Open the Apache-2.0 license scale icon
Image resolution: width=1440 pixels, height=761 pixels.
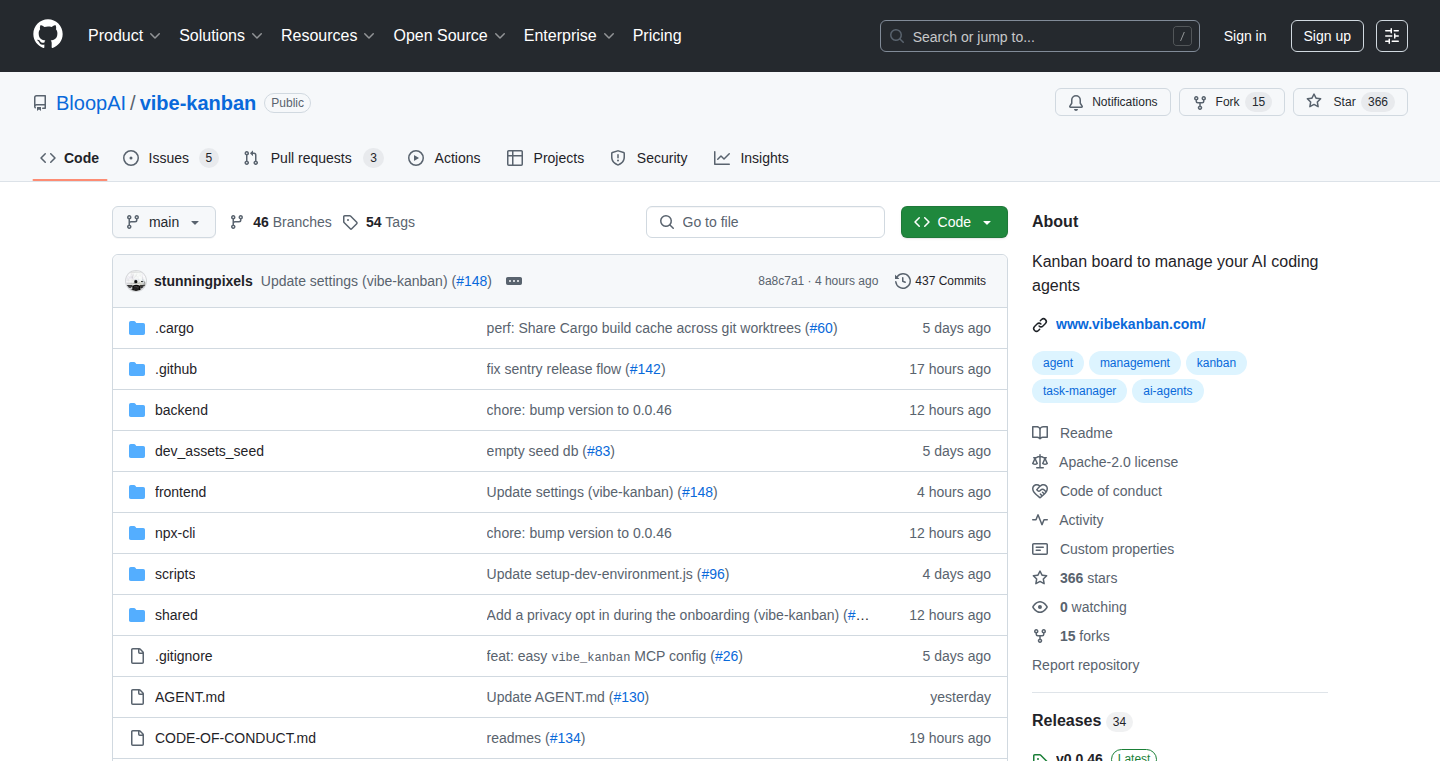(1040, 462)
